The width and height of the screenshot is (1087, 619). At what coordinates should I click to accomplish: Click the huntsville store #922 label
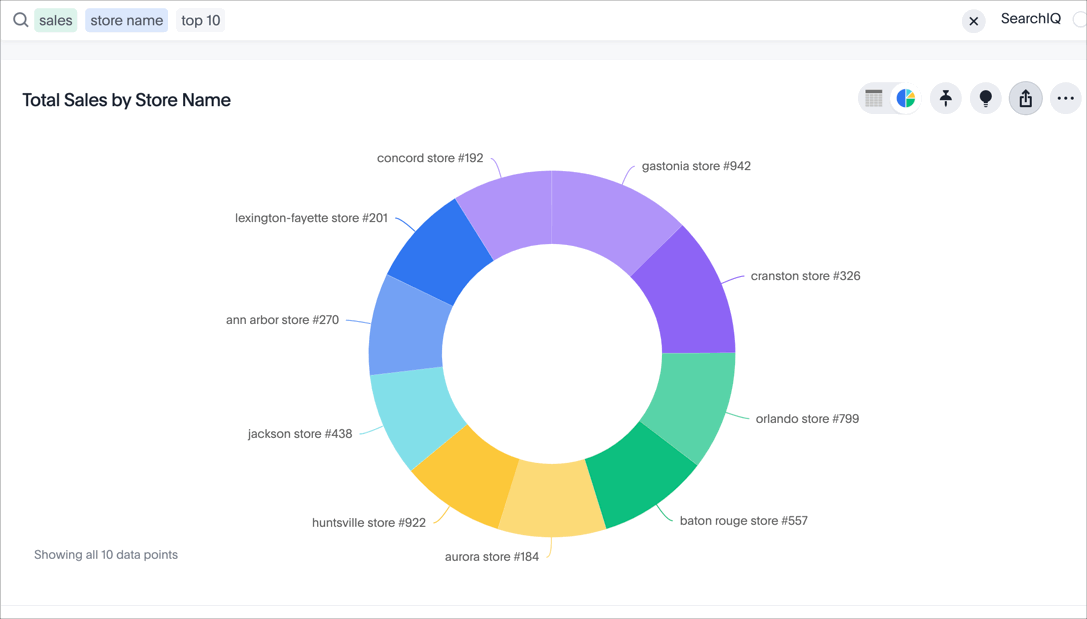368,523
